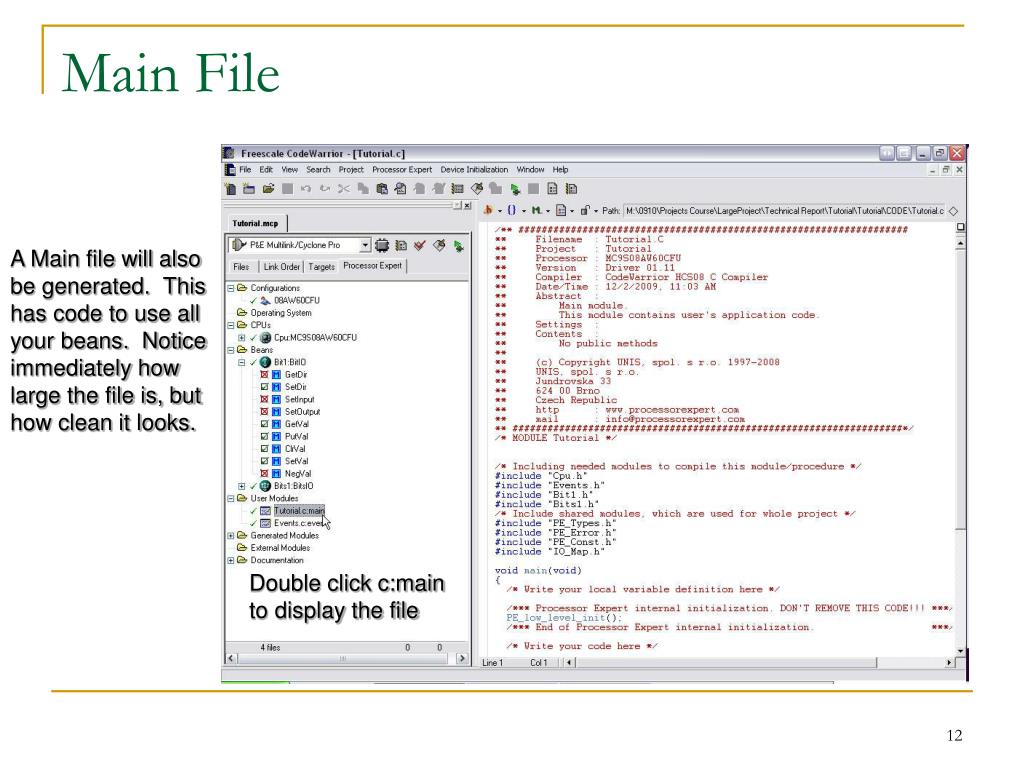Image resolution: width=1024 pixels, height=768 pixels.
Task: Click the chip Target Settings icon
Action: (382, 246)
